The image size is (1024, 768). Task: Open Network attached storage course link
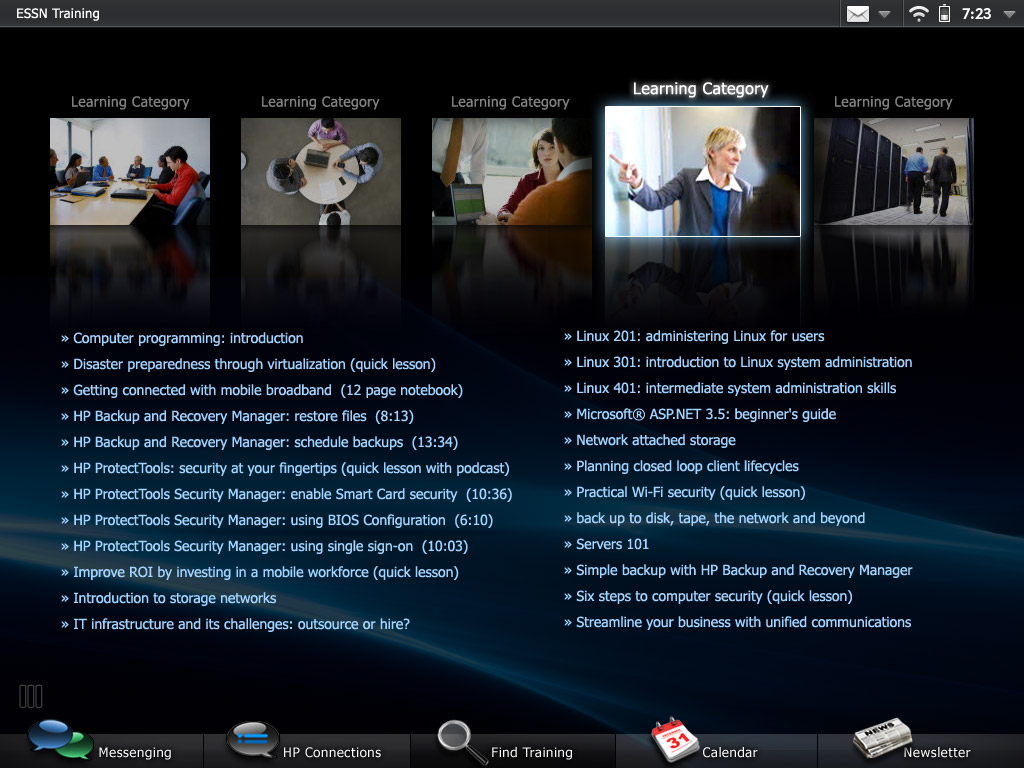(x=655, y=440)
